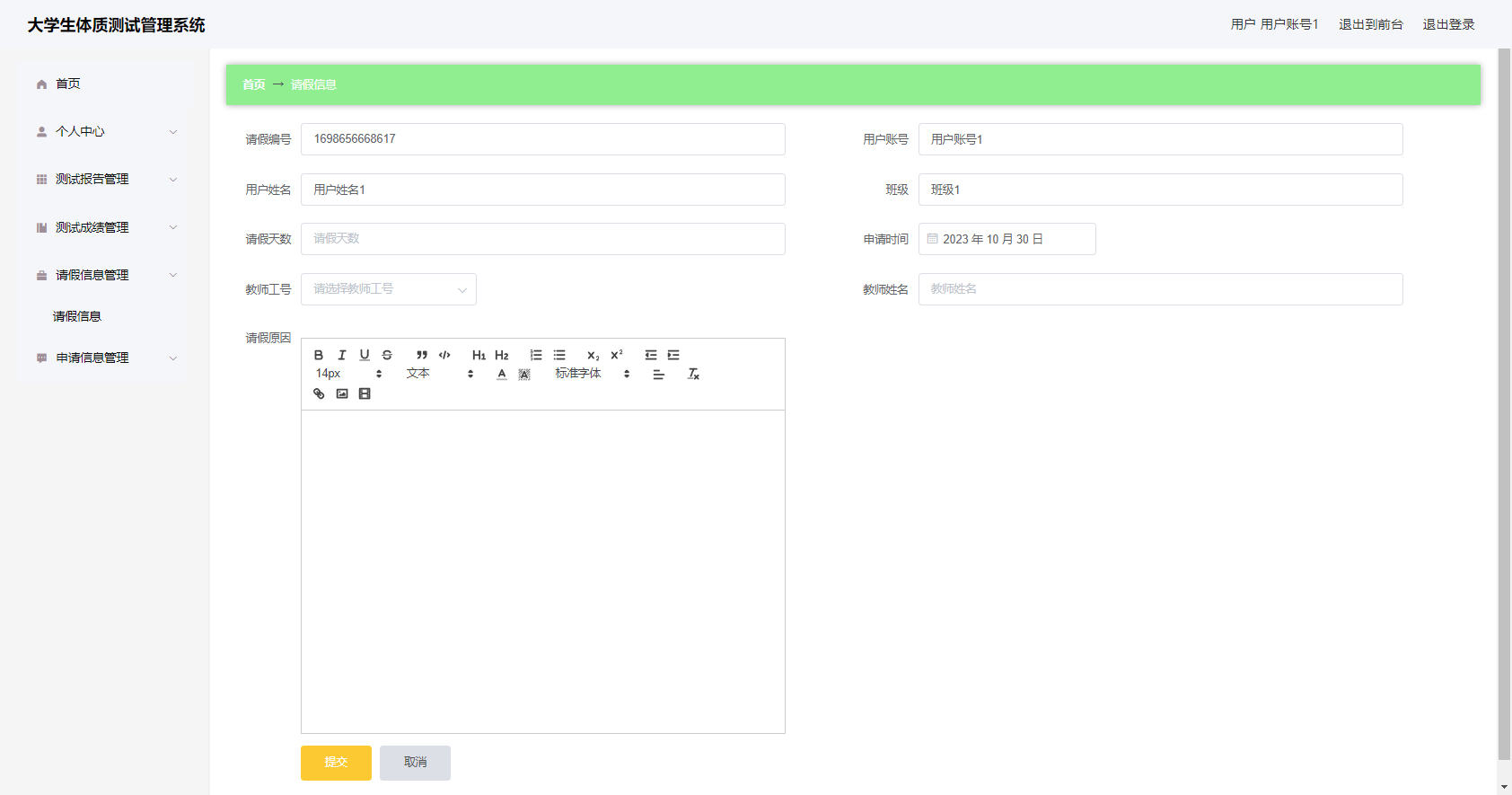Click the chart icon beside 测试成绩管理

coord(41,227)
